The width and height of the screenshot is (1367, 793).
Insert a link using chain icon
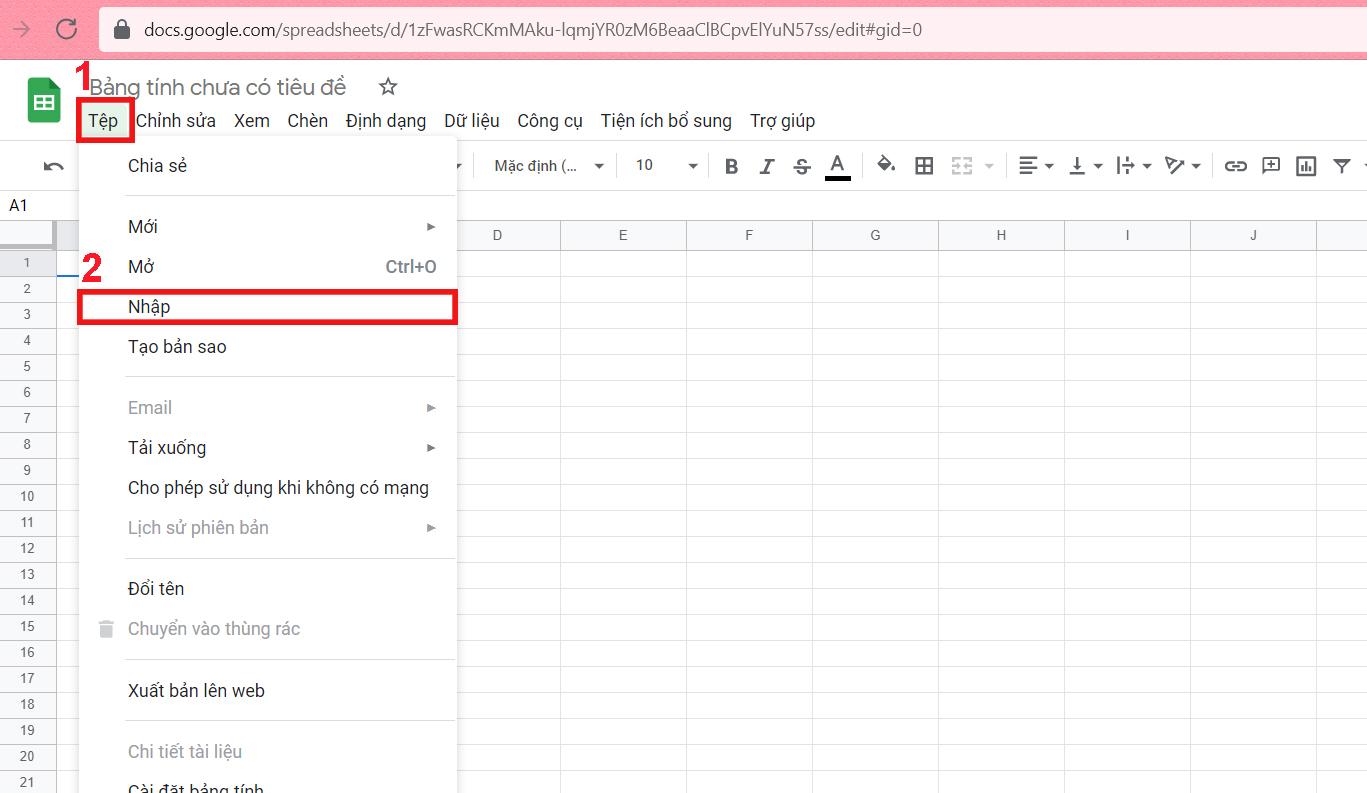coord(1236,166)
